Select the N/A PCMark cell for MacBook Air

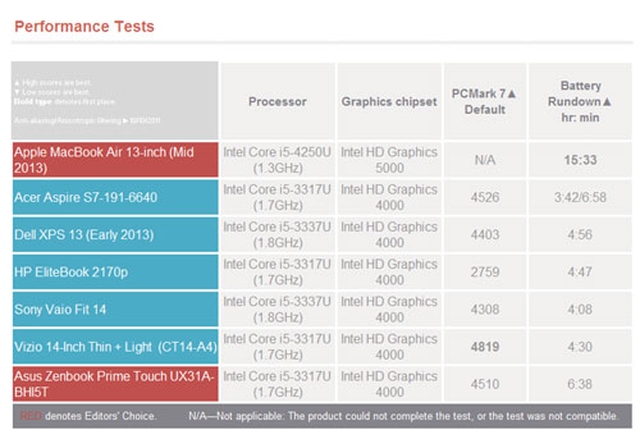coord(485,160)
